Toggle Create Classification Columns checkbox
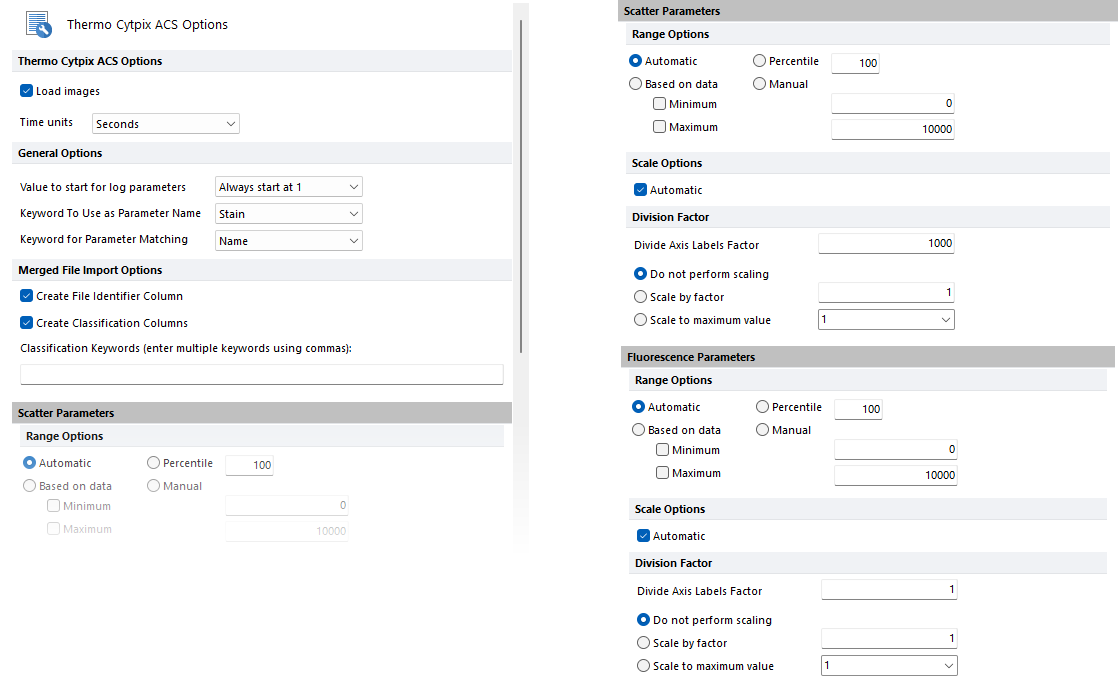 click(x=26, y=322)
